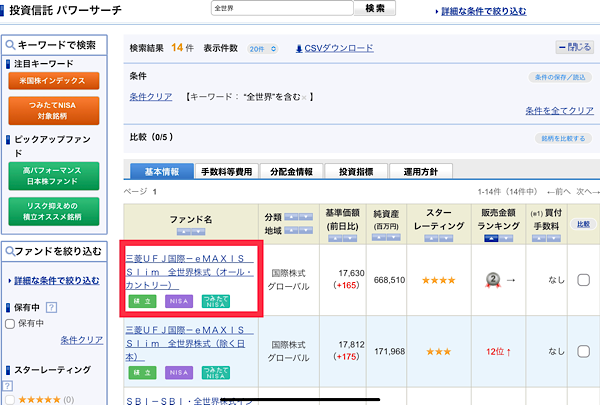The height and width of the screenshot is (405, 600).
Task: Sort 分類 descending arrow
Action: coord(306,217)
